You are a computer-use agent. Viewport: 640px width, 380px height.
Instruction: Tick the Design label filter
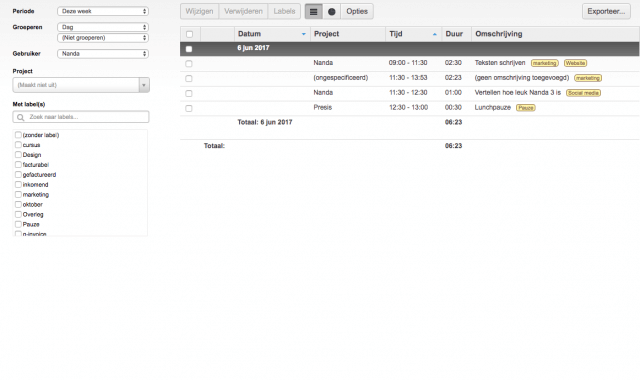coord(18,155)
